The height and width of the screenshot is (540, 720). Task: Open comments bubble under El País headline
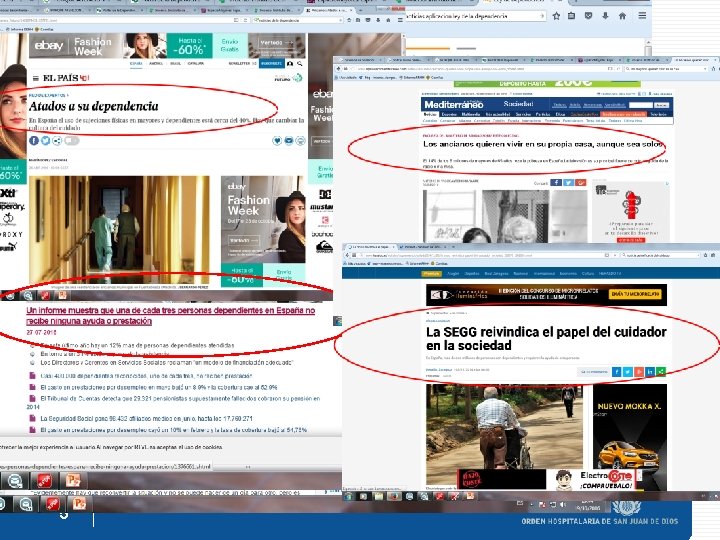pos(72,141)
